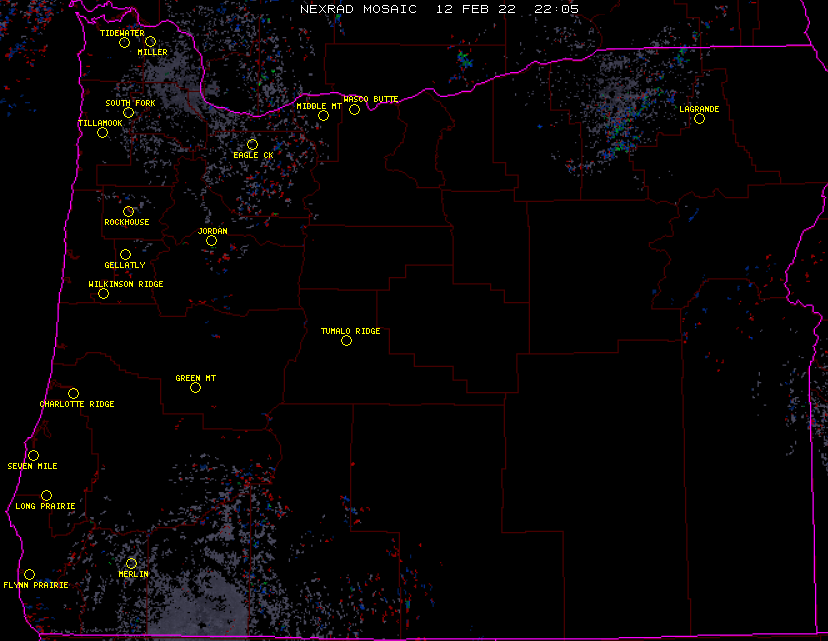Viewport: 828px width, 641px height.
Task: Select the Middle Mt station circle
Action: click(323, 115)
